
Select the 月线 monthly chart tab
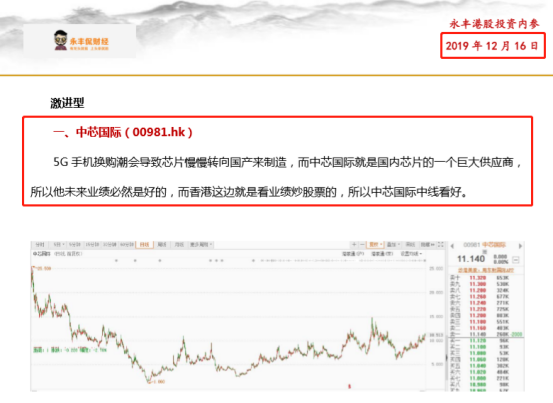[179, 244]
